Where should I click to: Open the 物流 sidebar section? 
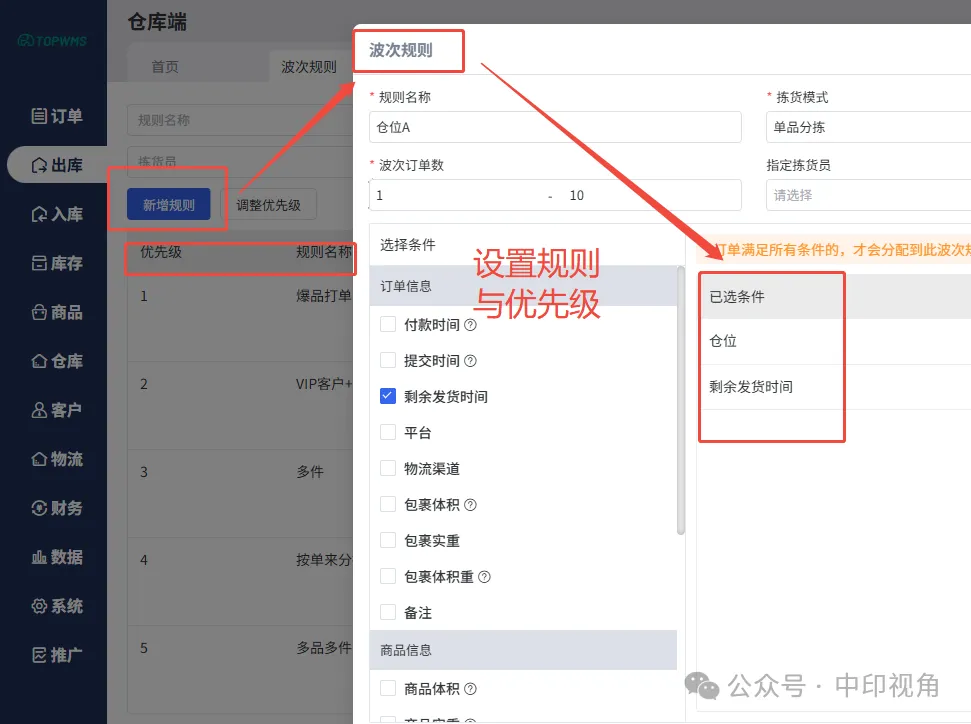[56, 459]
